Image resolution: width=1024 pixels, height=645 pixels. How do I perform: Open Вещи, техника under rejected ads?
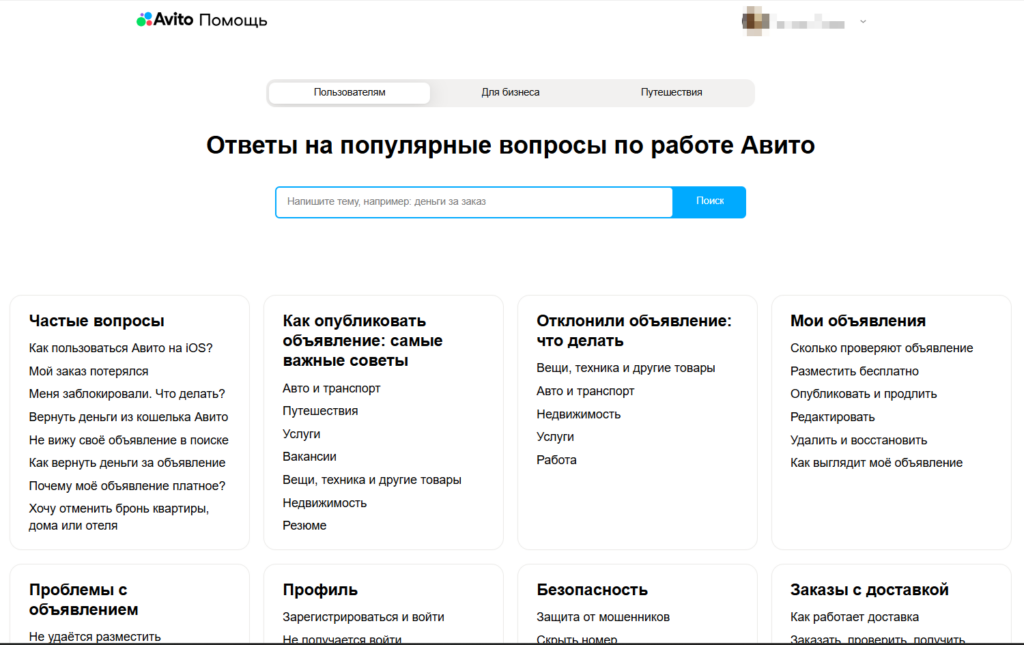[626, 368]
